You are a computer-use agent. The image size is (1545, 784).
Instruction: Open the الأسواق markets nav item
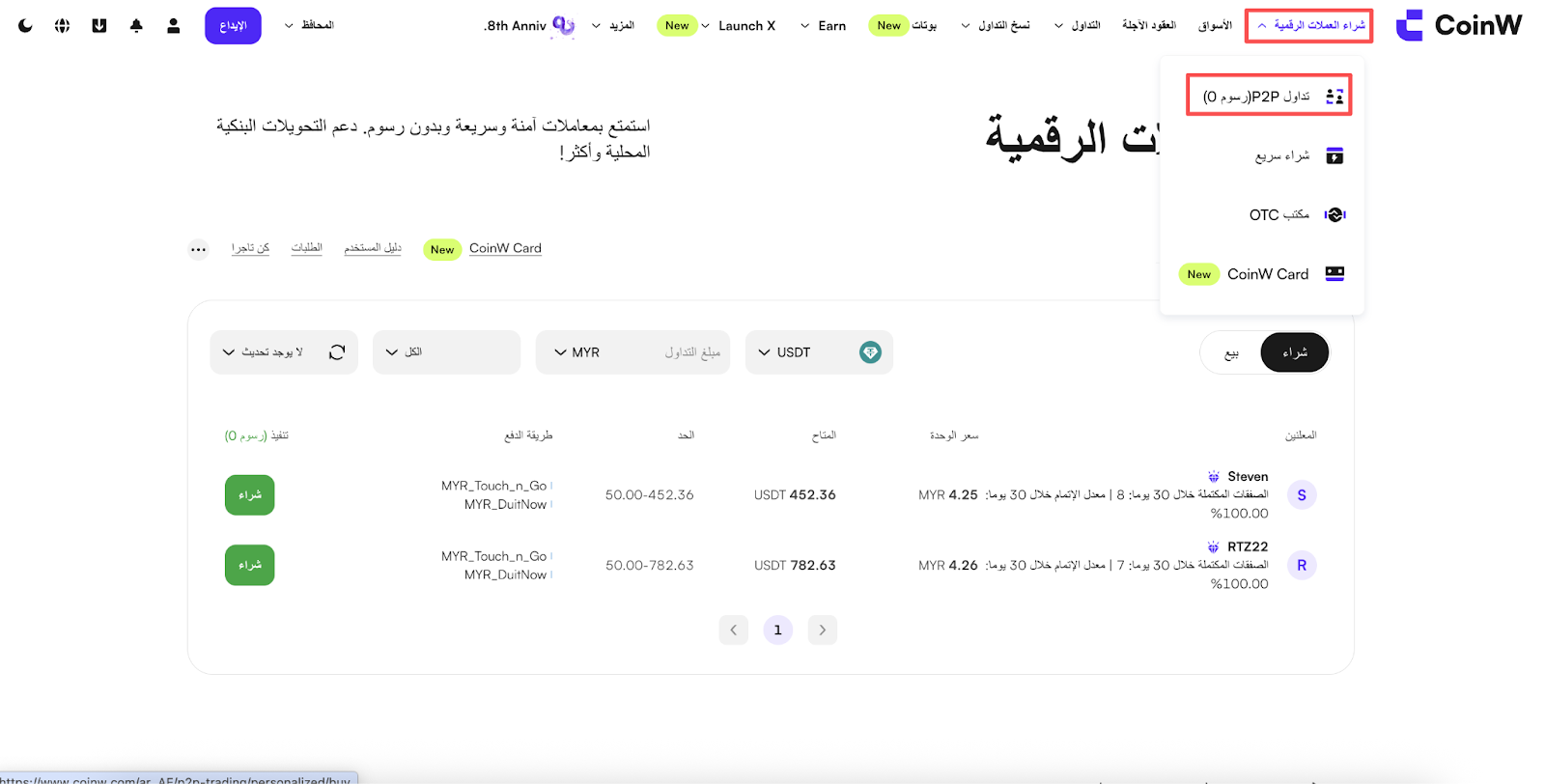(x=1216, y=25)
